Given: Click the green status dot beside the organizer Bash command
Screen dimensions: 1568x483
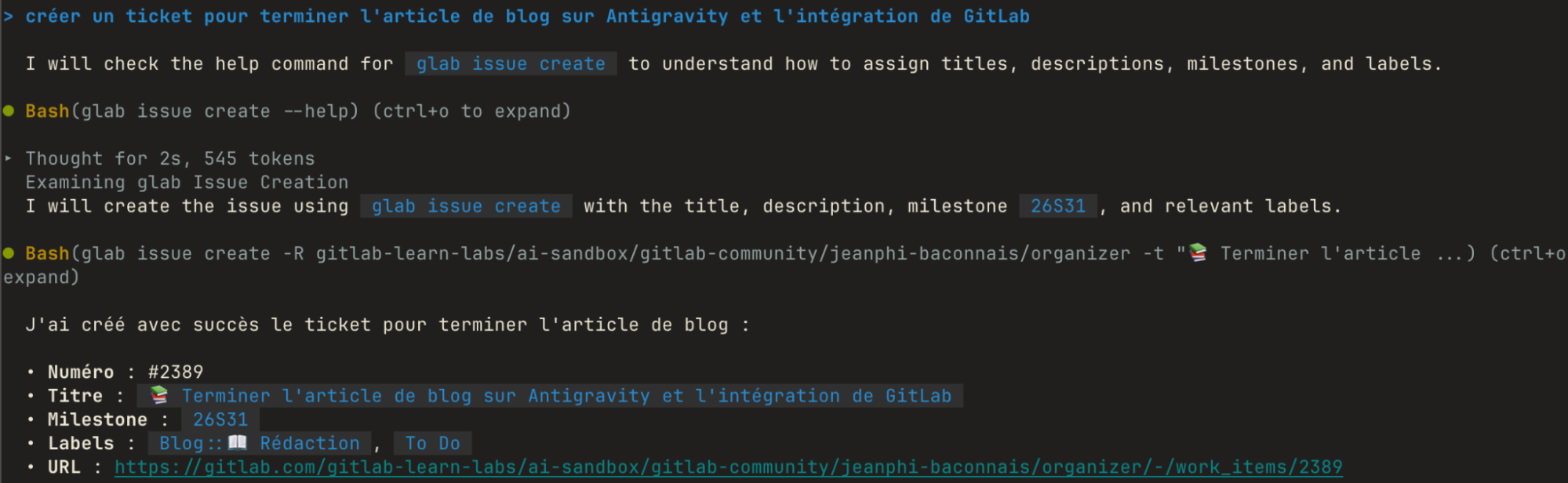Looking at the screenshot, I should [9, 253].
